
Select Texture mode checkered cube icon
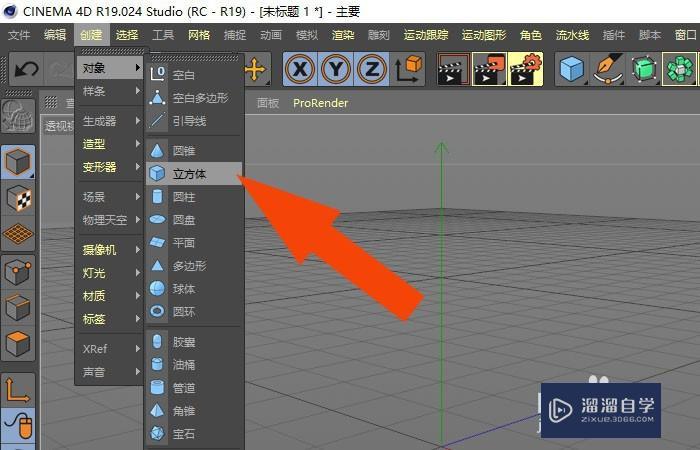pos(18,198)
